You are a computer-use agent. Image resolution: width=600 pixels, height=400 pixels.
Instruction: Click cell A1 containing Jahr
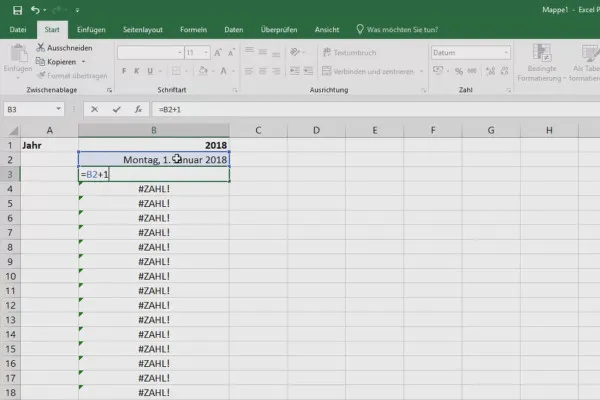pyautogui.click(x=49, y=145)
